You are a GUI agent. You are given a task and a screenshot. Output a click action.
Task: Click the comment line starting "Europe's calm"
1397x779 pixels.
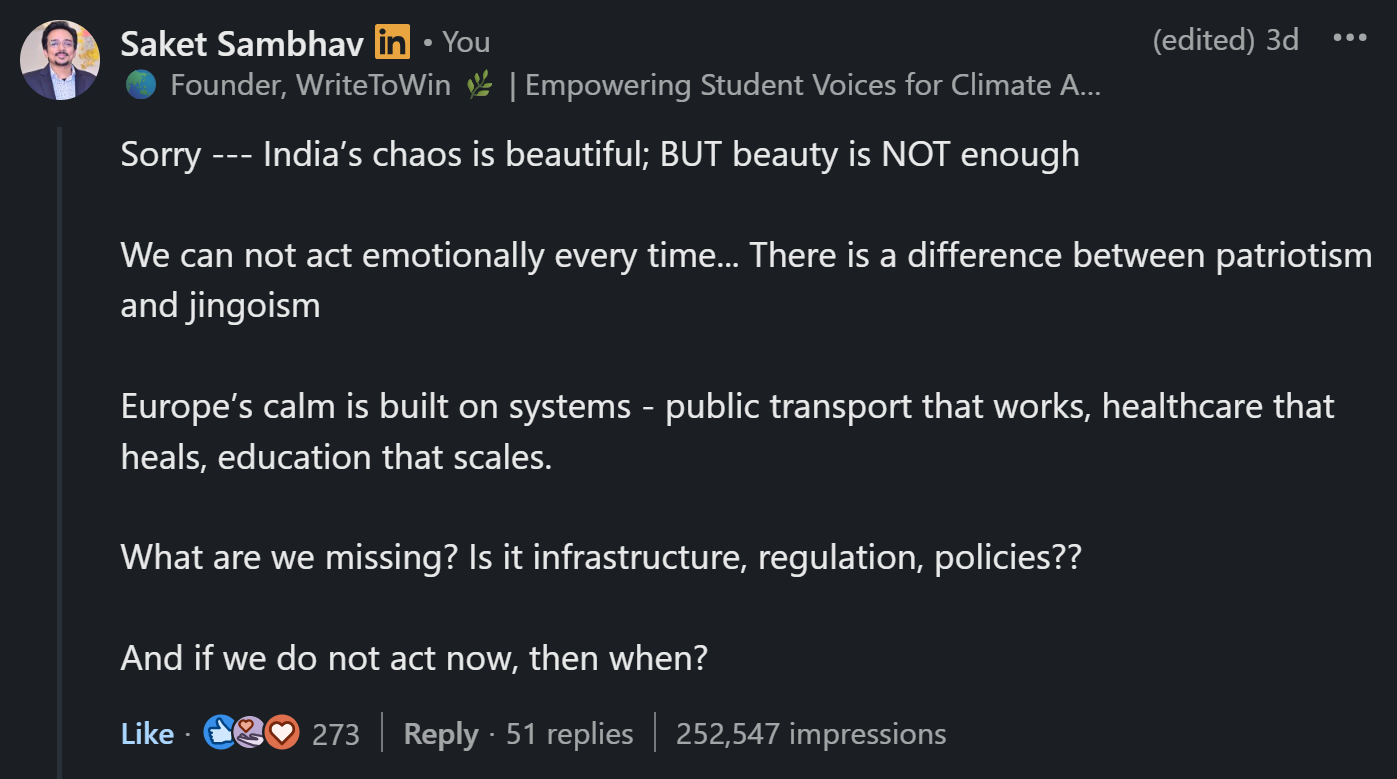[x=727, y=407]
